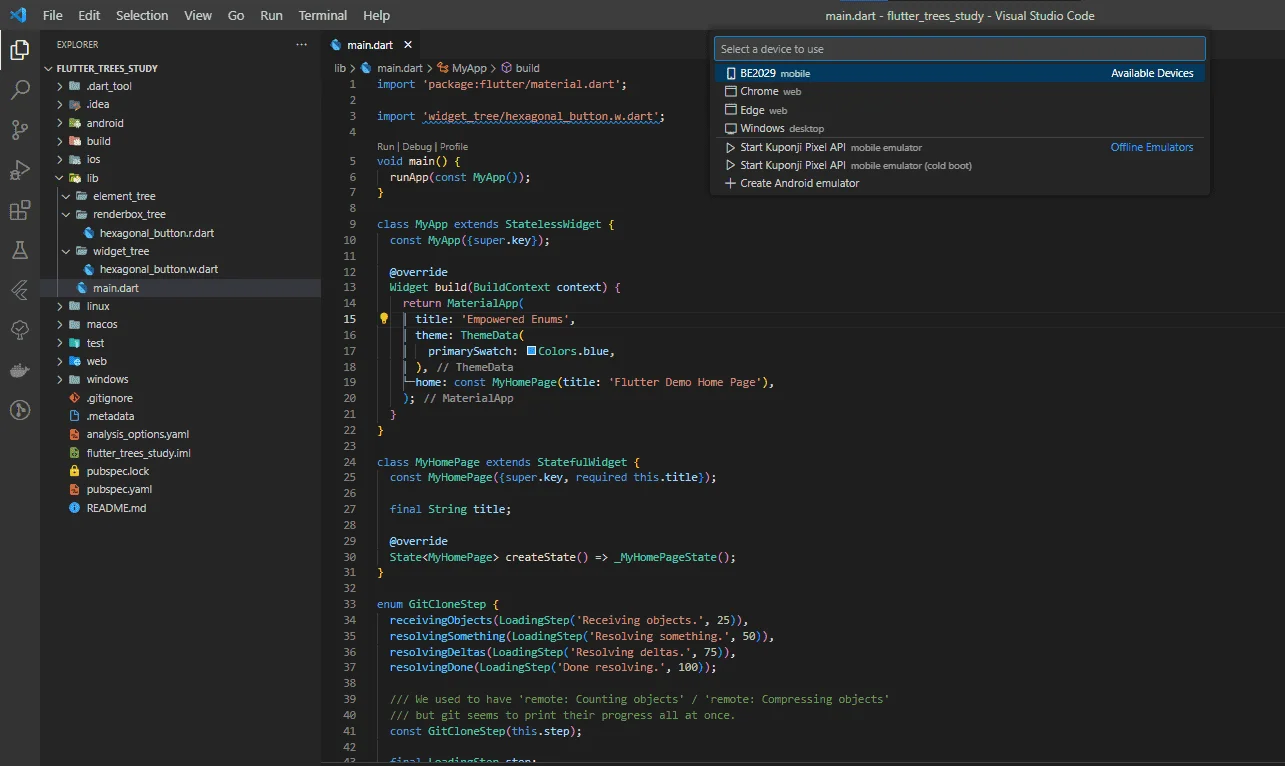Open the Help menu
The width and height of the screenshot is (1285, 766).
tap(377, 15)
